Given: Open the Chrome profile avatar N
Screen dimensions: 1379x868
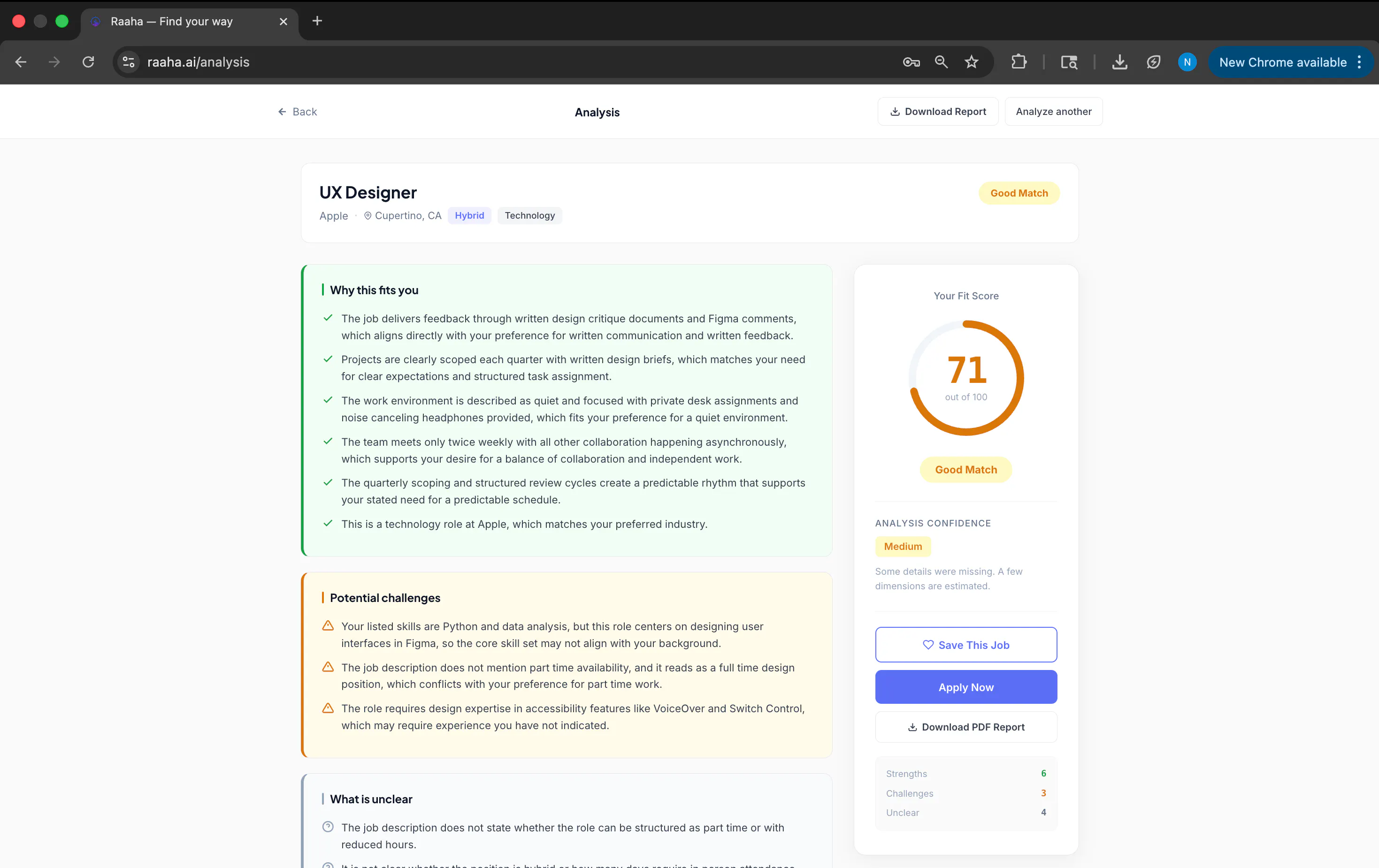Looking at the screenshot, I should [1187, 62].
